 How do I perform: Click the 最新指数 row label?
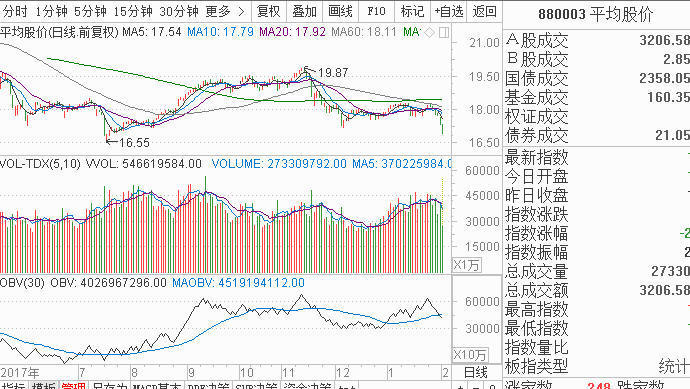click(537, 157)
